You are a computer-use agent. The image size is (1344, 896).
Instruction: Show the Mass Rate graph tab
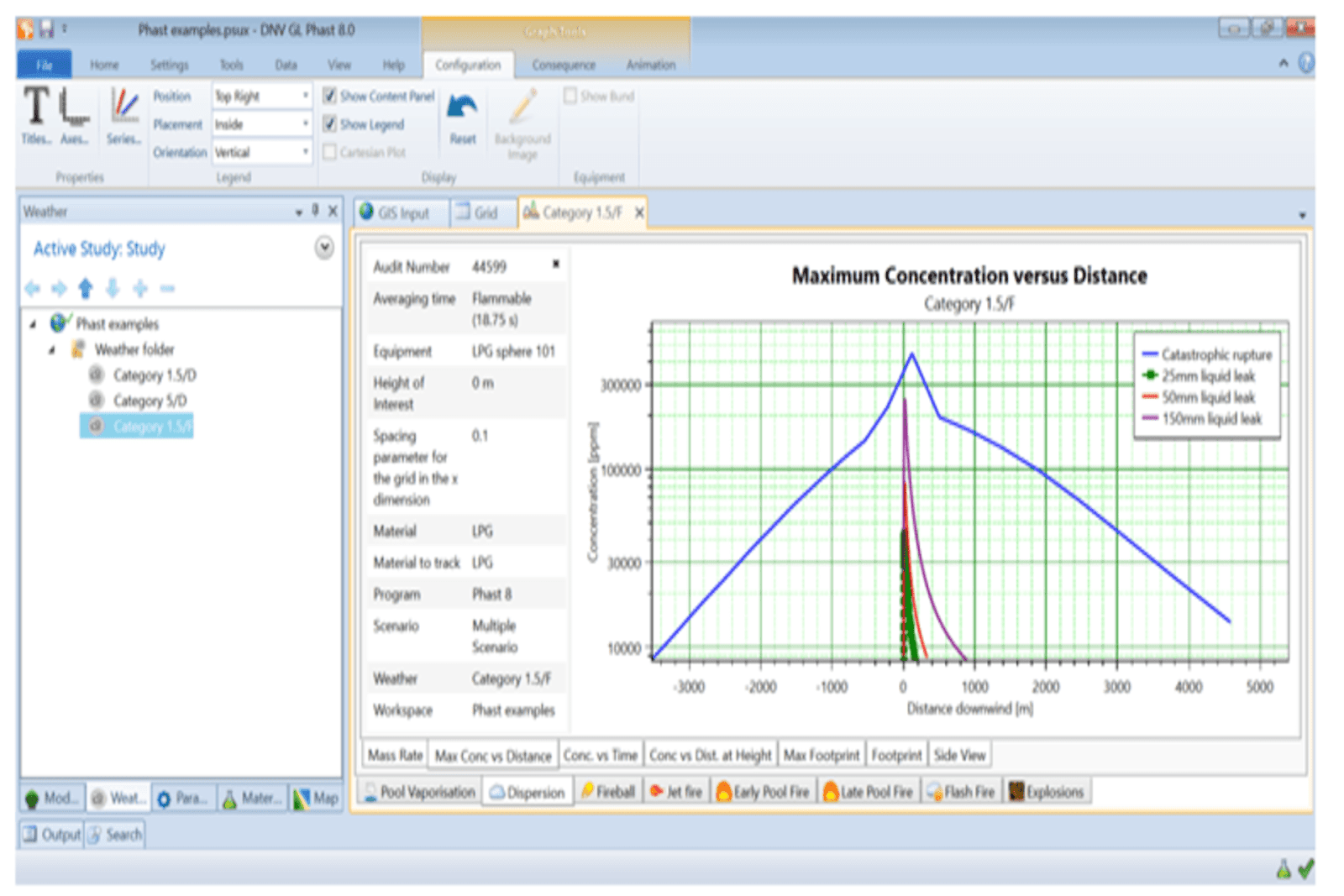click(395, 755)
